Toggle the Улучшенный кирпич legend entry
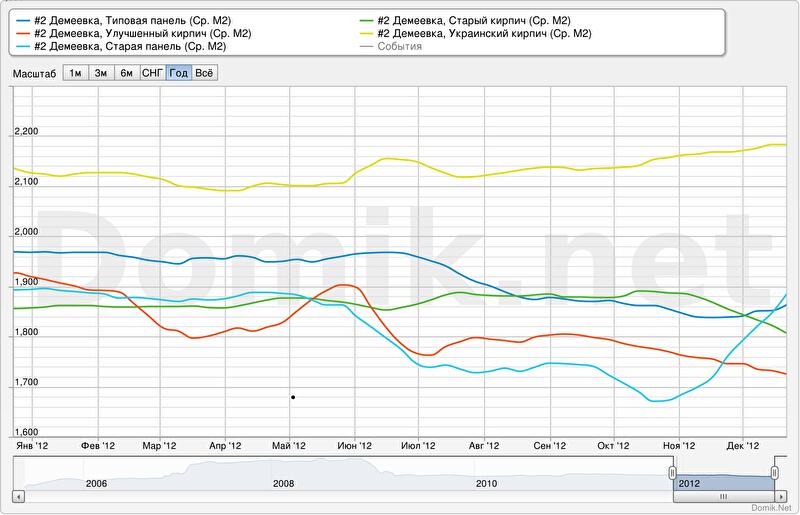Screen dimensions: 800x515 coord(140,33)
